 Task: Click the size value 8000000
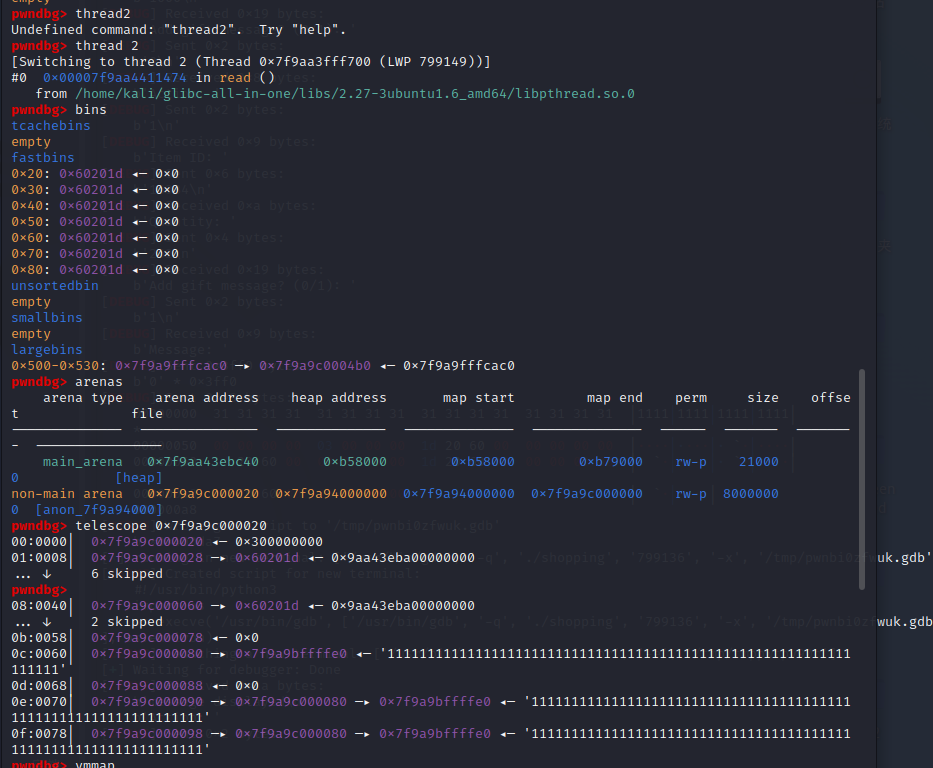(x=750, y=494)
